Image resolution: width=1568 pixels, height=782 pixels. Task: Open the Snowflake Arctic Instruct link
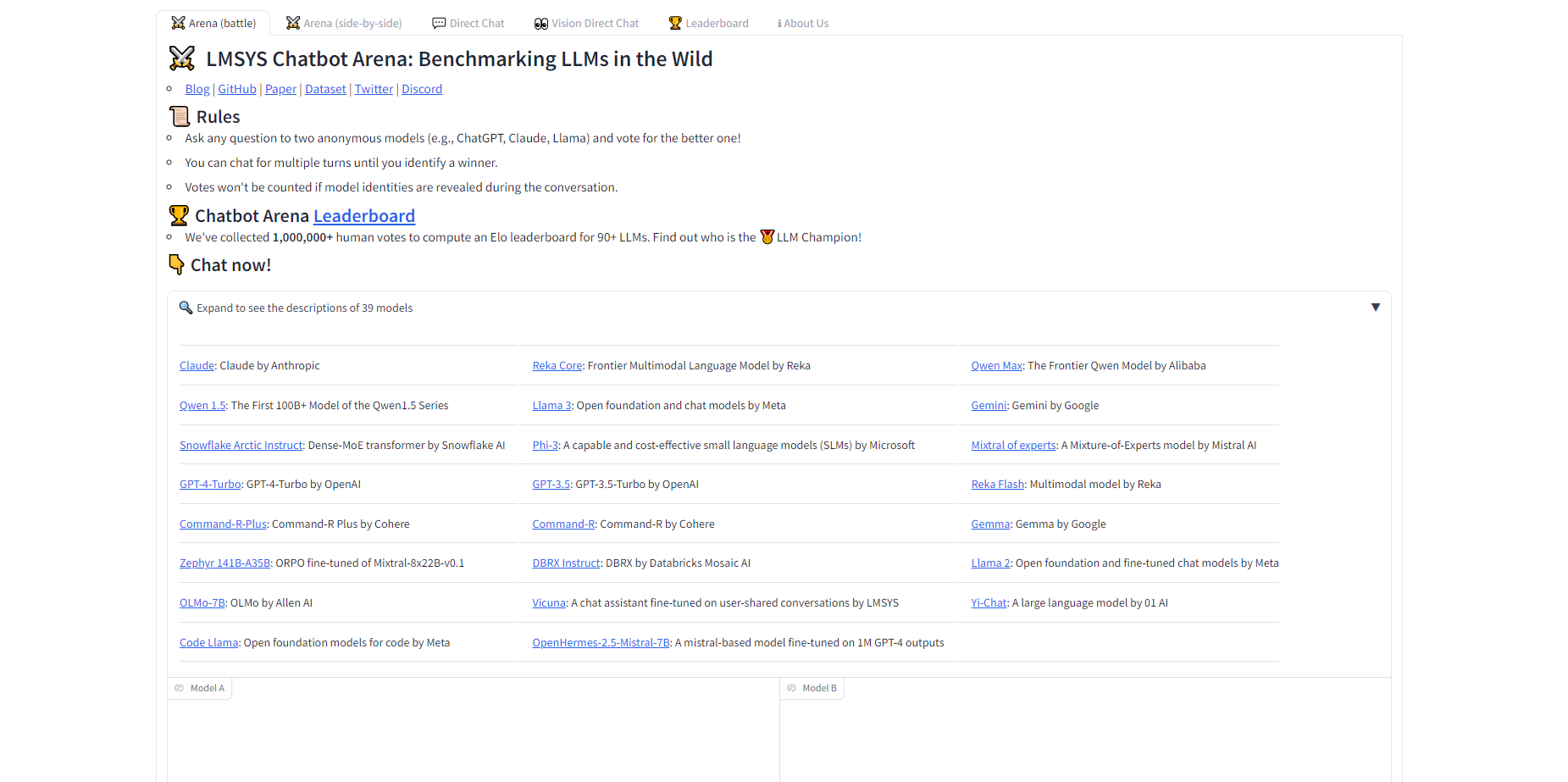241,446
